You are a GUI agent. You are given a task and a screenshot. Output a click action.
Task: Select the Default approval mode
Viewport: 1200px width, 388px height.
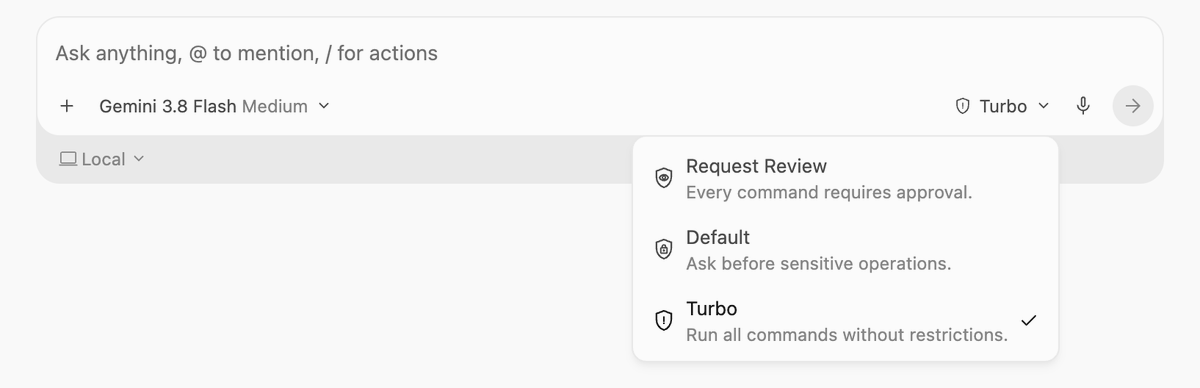(x=845, y=250)
